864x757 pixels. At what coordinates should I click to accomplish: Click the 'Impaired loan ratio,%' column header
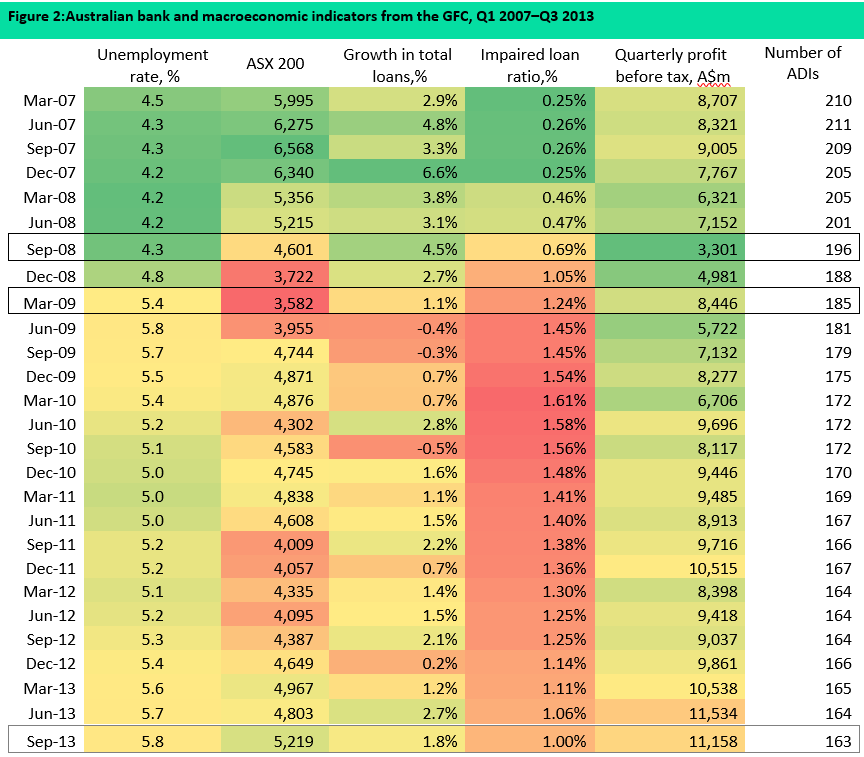pyautogui.click(x=529, y=64)
